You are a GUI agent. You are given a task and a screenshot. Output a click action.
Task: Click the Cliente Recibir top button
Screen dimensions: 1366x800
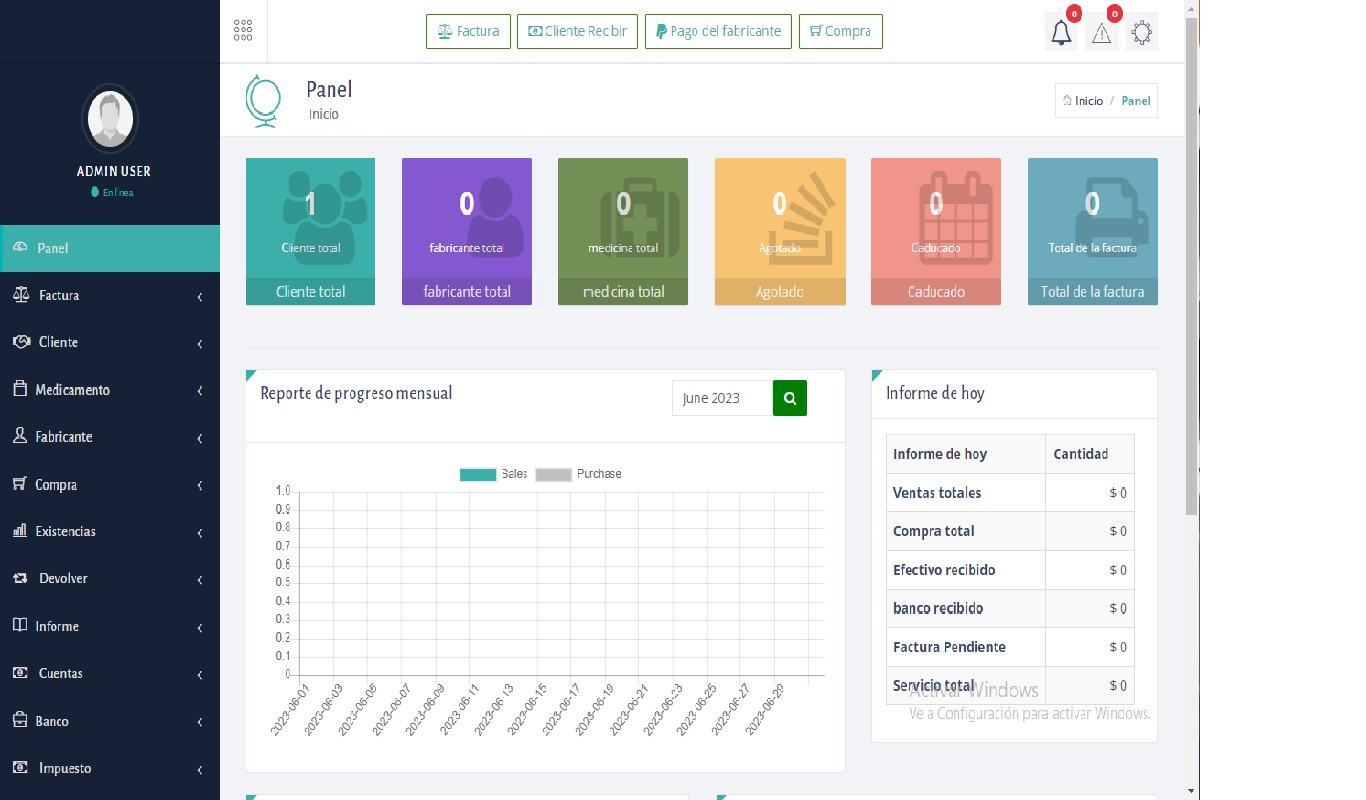pyautogui.click(x=577, y=31)
